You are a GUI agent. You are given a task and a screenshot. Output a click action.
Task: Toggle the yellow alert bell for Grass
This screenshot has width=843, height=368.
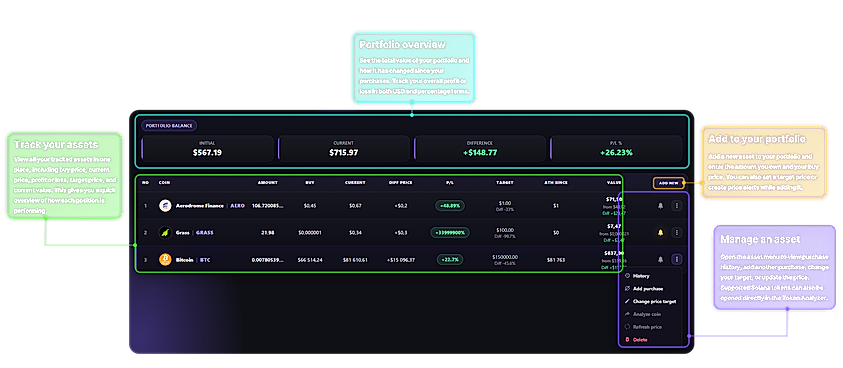[x=660, y=232]
